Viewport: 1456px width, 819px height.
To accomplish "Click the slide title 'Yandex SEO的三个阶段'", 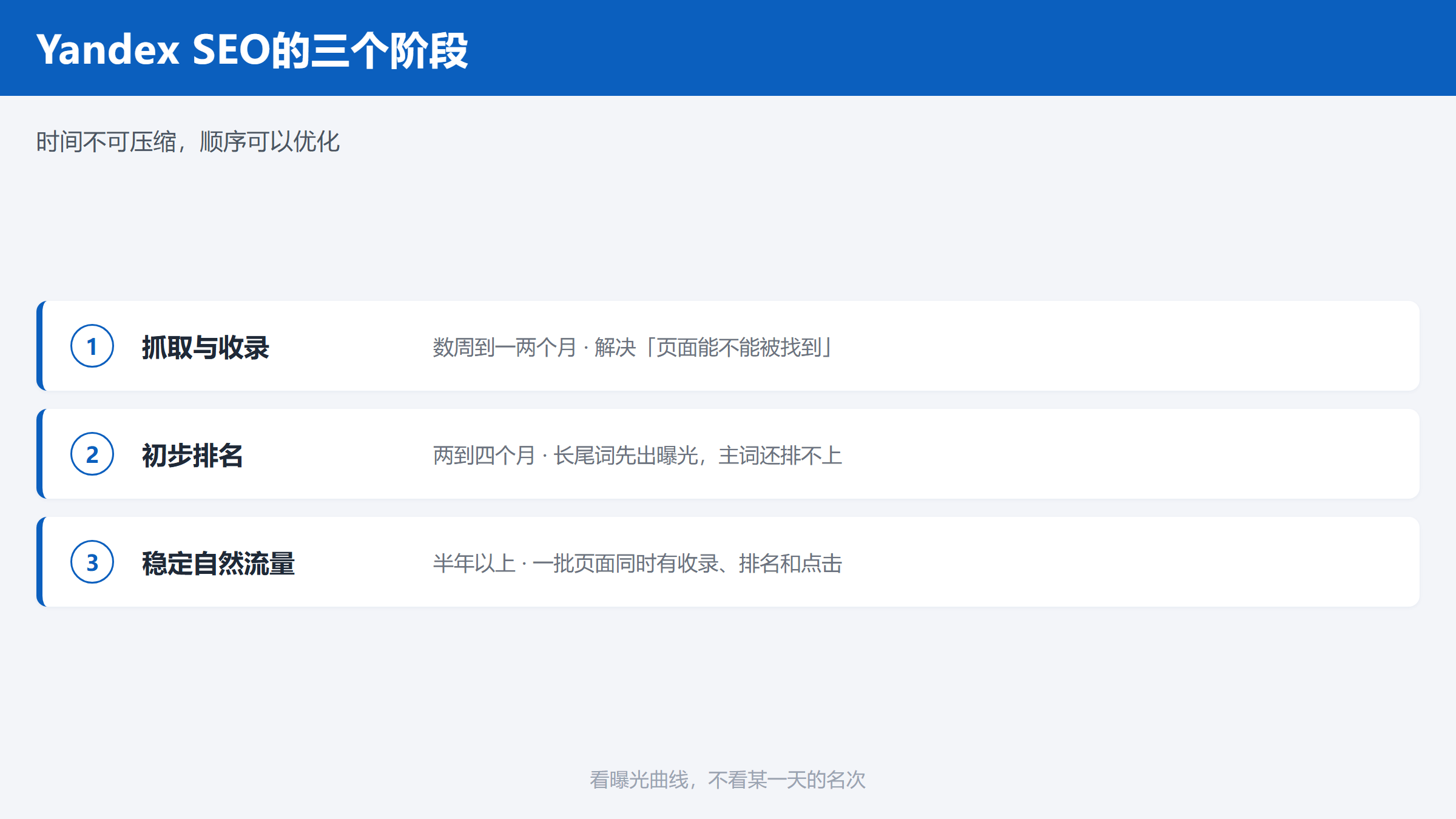I will 252,50.
